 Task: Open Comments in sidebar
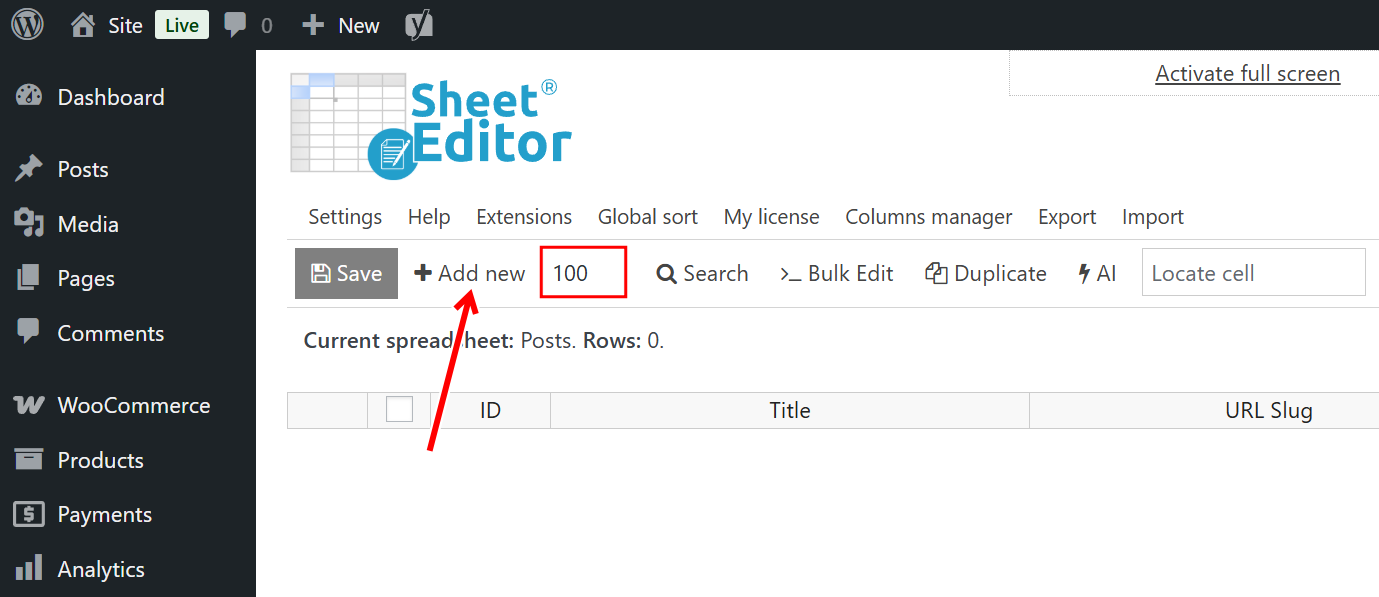coord(111,333)
